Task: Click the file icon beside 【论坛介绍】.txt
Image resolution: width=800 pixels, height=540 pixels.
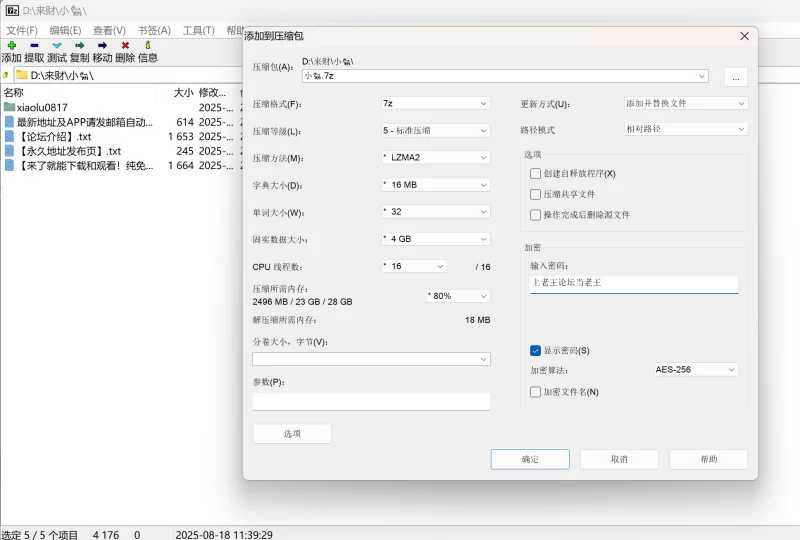Action: (9, 136)
